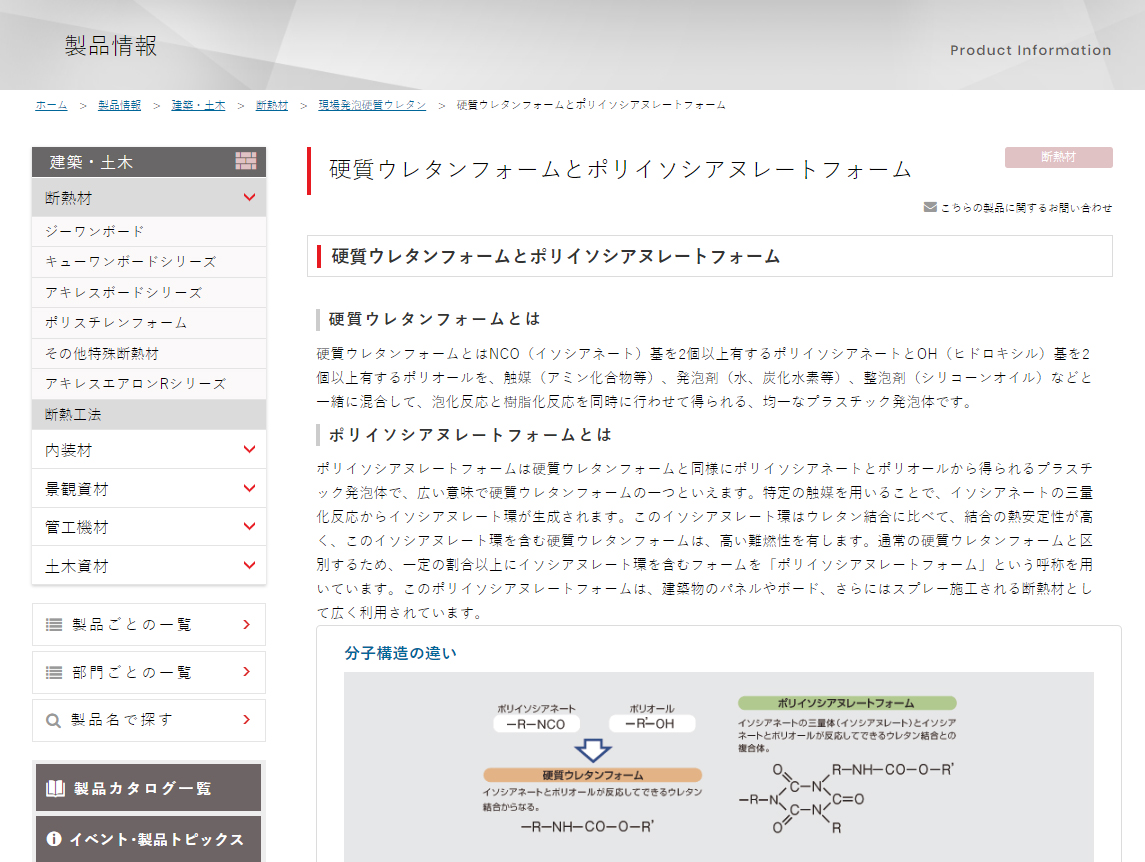Click the 分子構造の違い heading
Image resolution: width=1145 pixels, height=862 pixels.
click(x=400, y=653)
